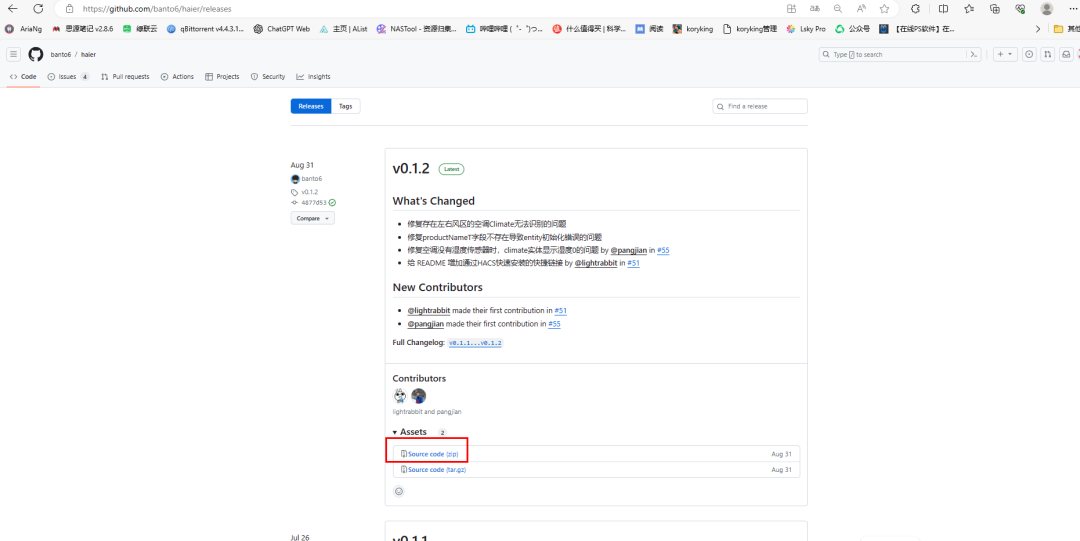
Task: Open the collections icon
Action: click(995, 9)
